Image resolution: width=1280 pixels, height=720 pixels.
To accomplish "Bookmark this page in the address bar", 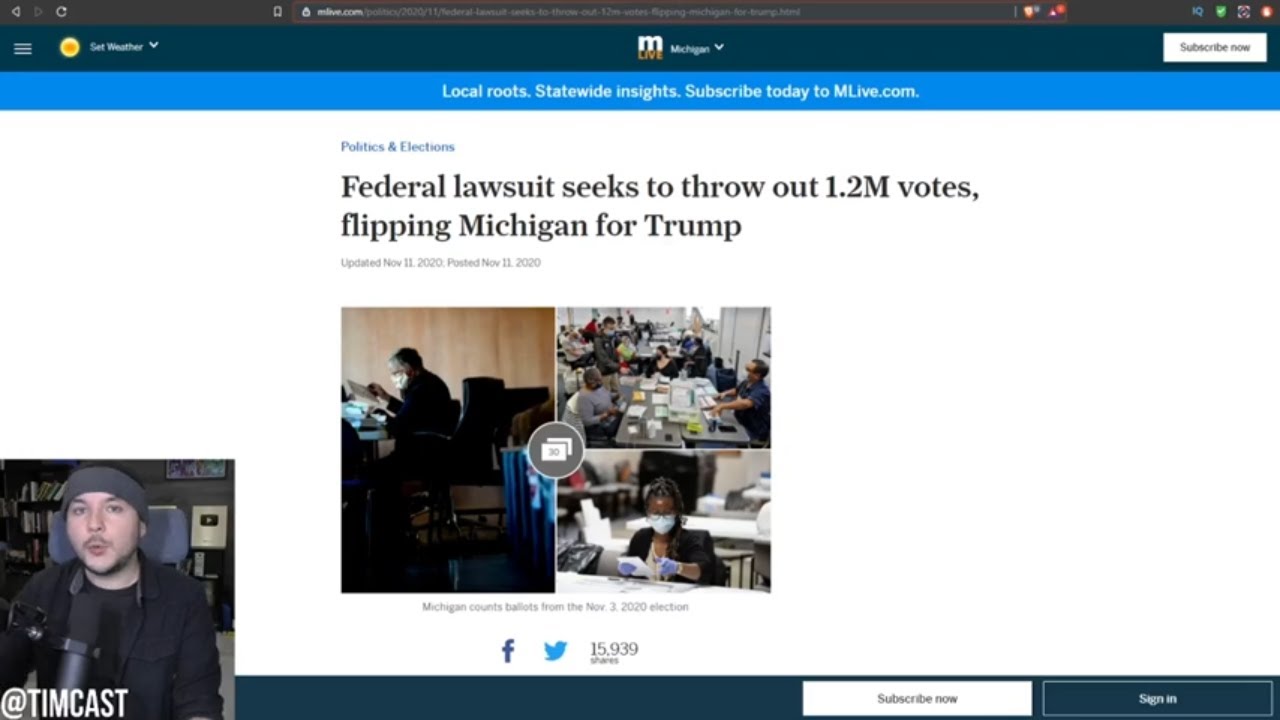I will pos(277,12).
